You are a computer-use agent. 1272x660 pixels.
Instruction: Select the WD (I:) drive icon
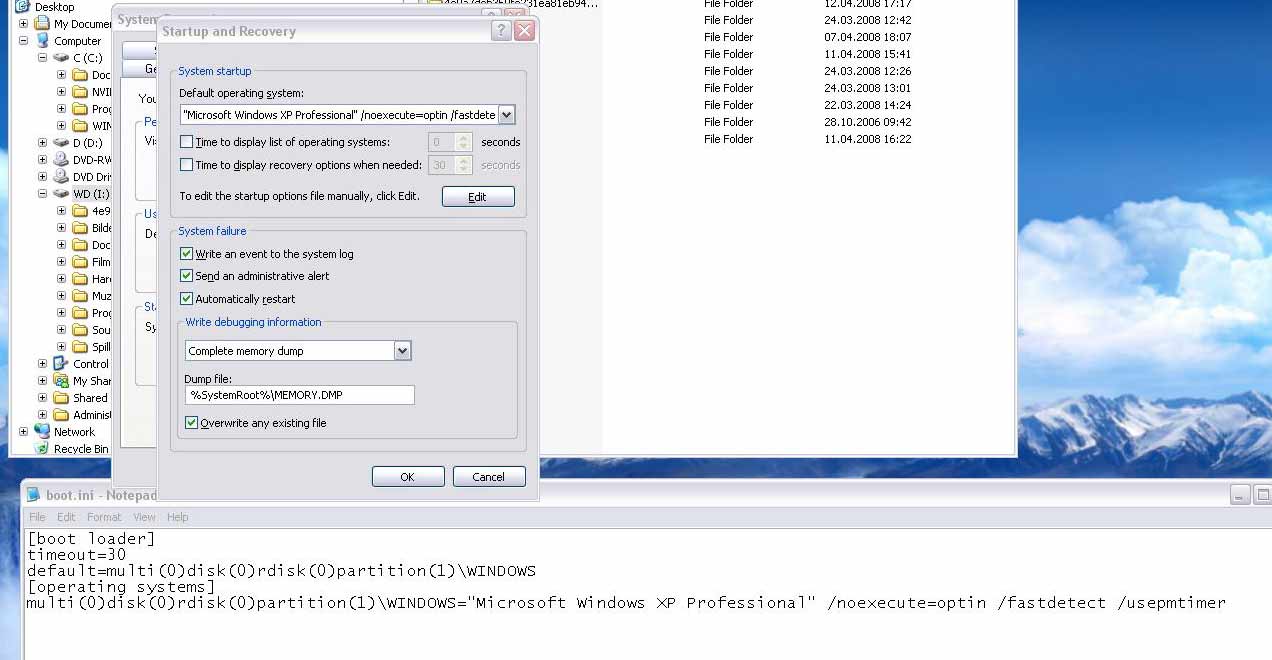point(61,194)
